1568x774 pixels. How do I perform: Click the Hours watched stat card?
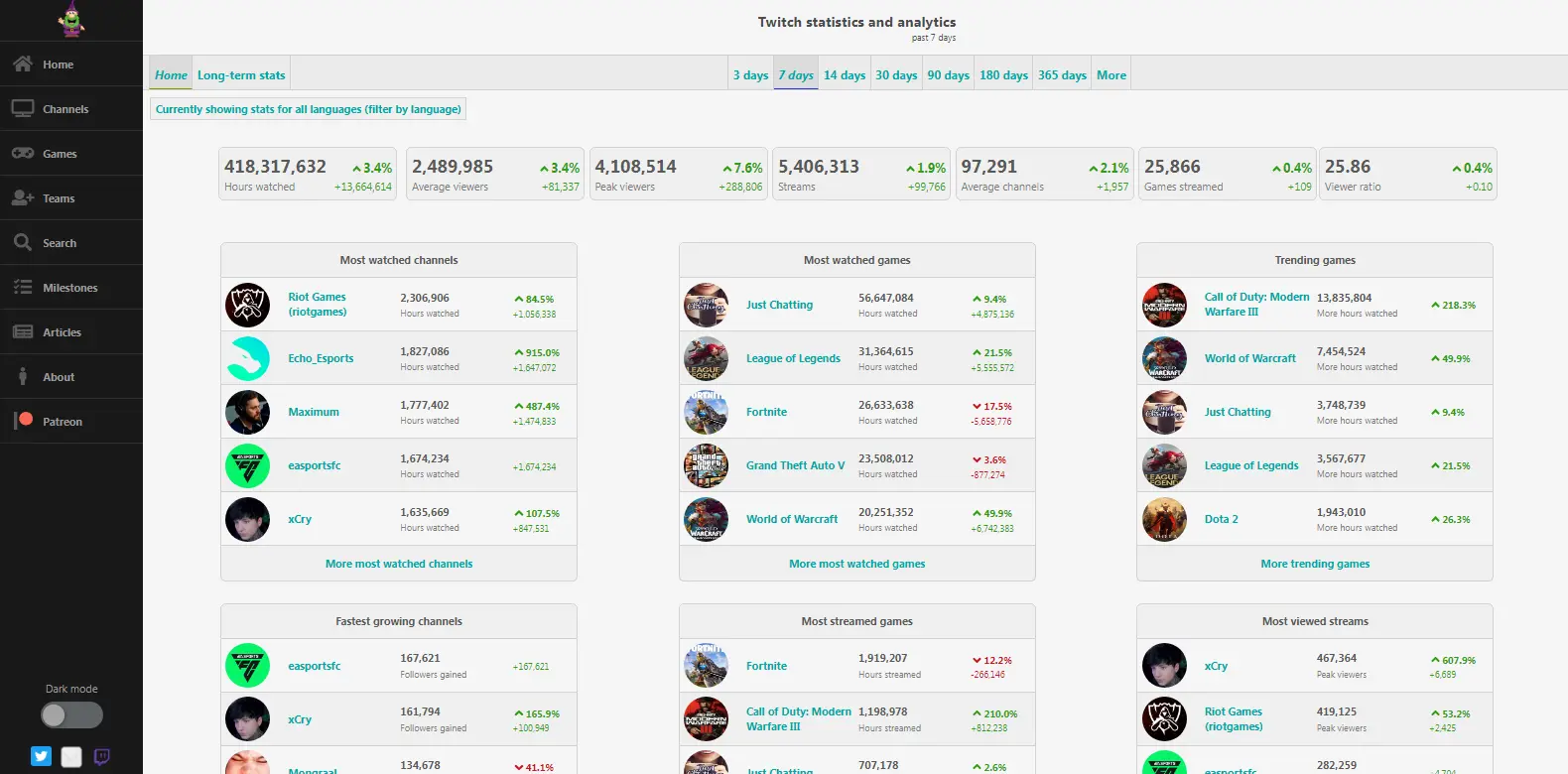(308, 174)
